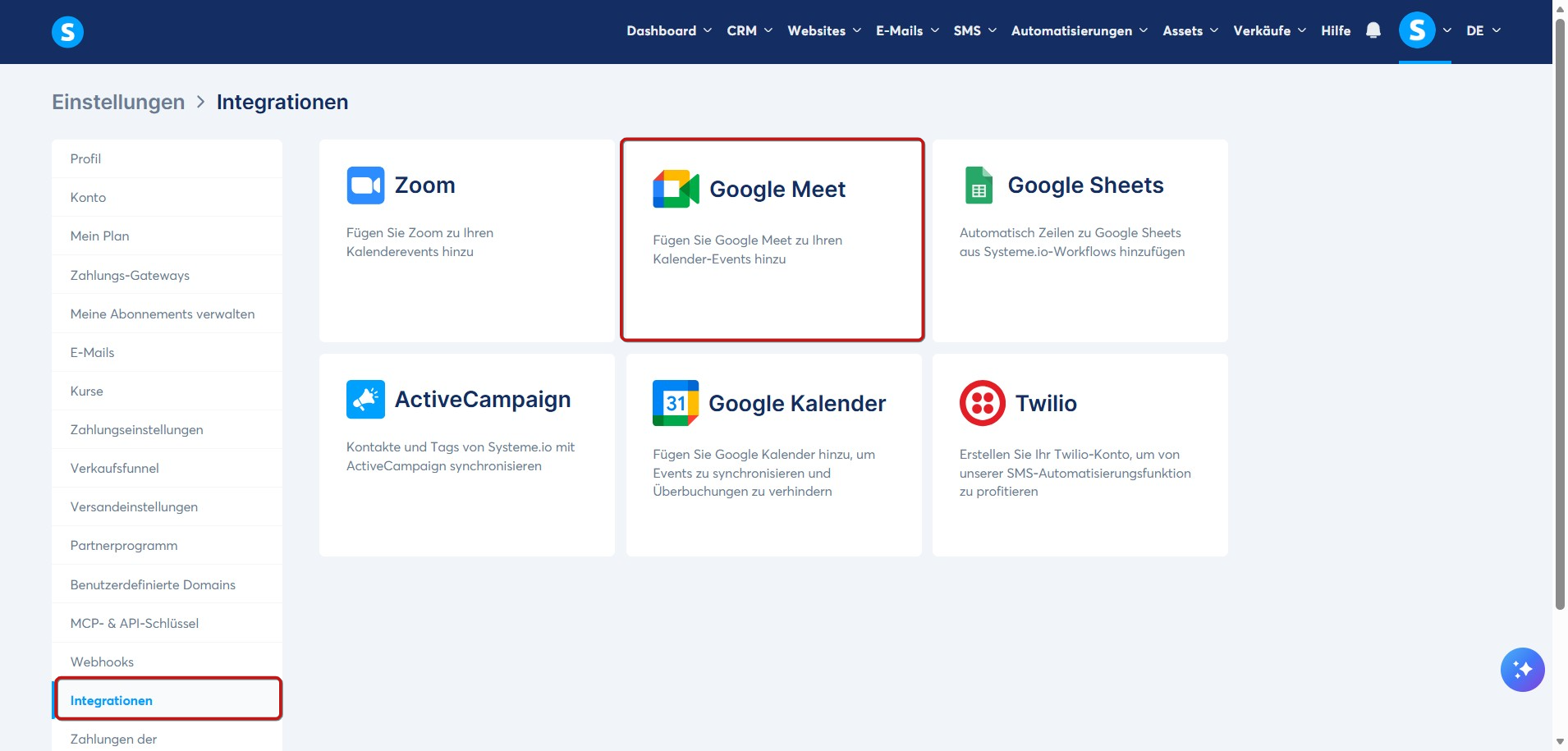Expand the E-Mails dropdown in the top bar
Image resolution: width=1568 pixels, height=751 pixels.
907,31
